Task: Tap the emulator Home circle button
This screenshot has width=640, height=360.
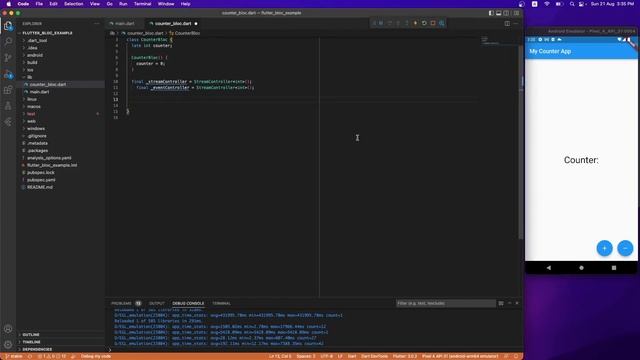Action: click(581, 268)
